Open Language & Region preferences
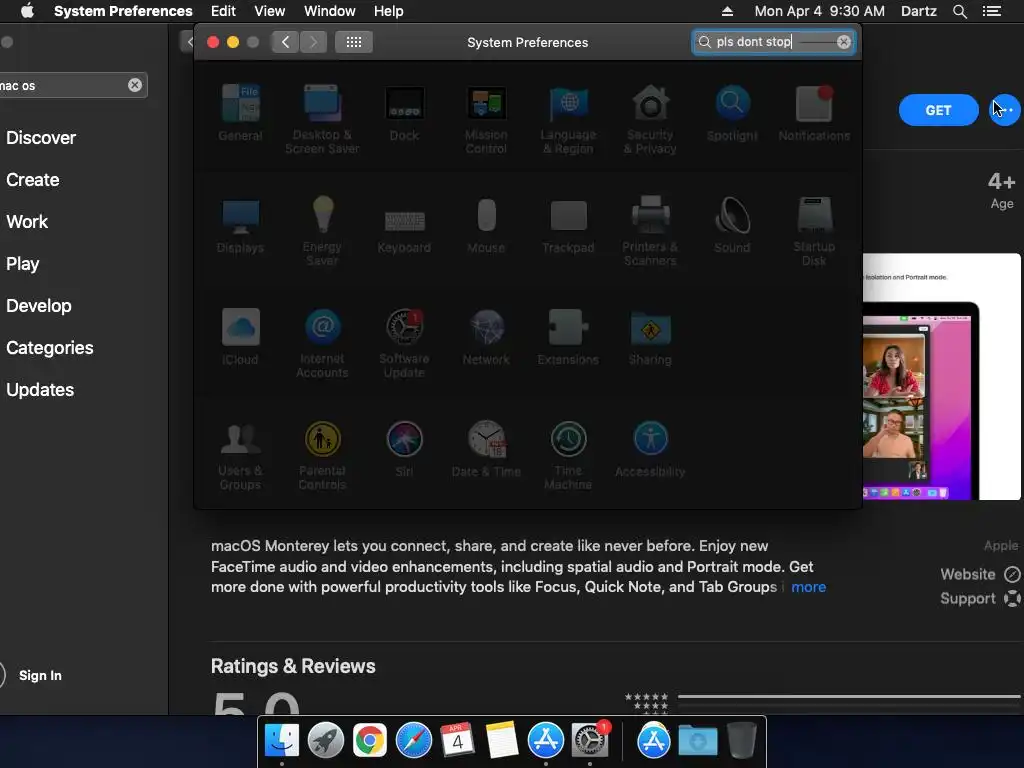The width and height of the screenshot is (1024, 768). pos(568,119)
